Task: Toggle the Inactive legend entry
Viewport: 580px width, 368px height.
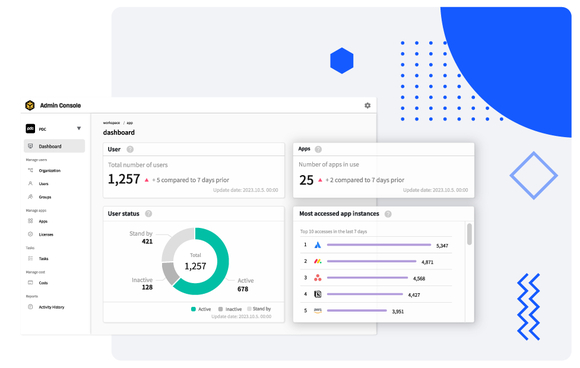Action: click(x=230, y=309)
